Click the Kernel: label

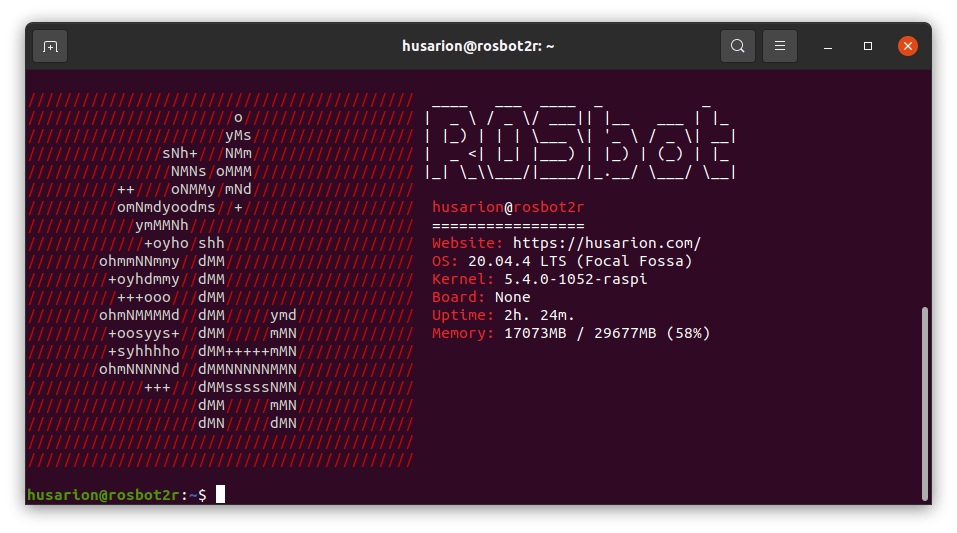coord(463,279)
